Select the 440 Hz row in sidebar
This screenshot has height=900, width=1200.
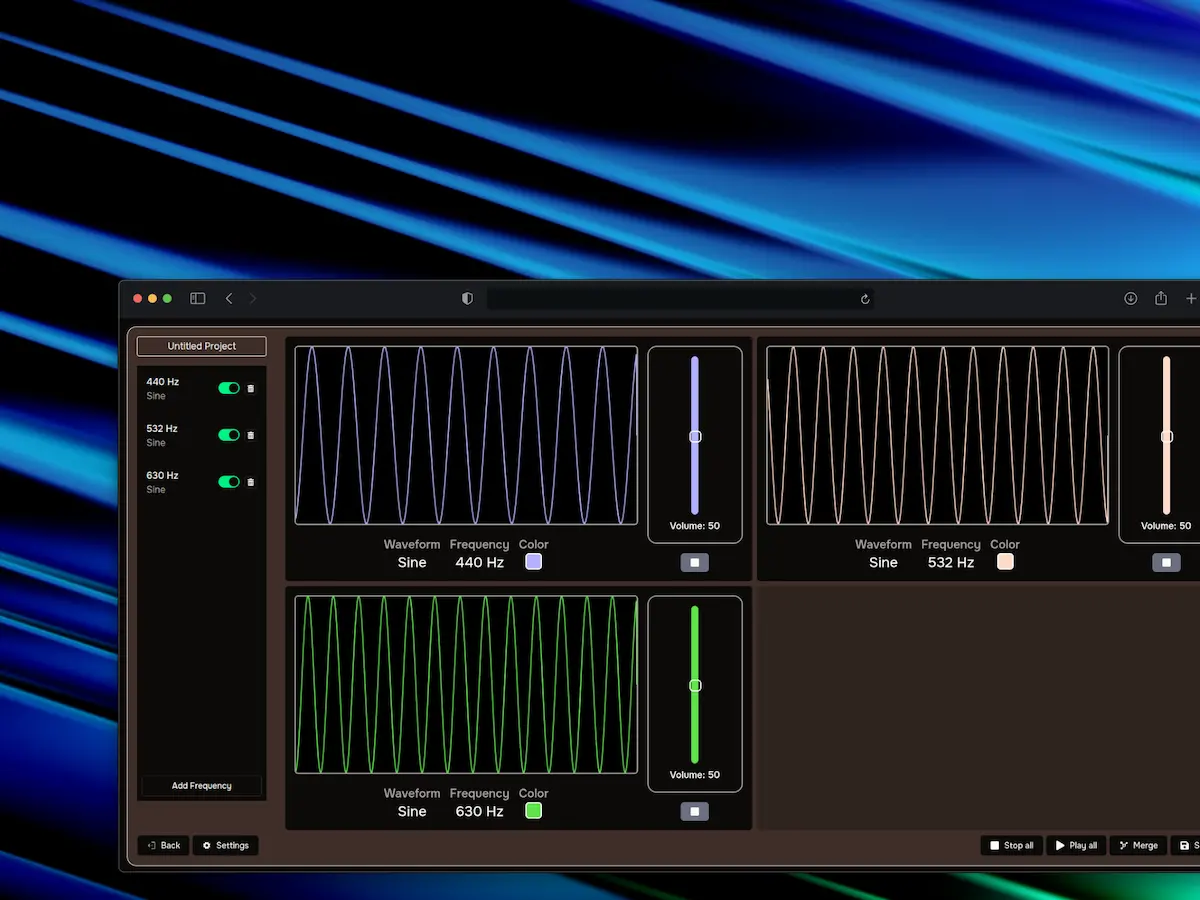[x=202, y=388]
